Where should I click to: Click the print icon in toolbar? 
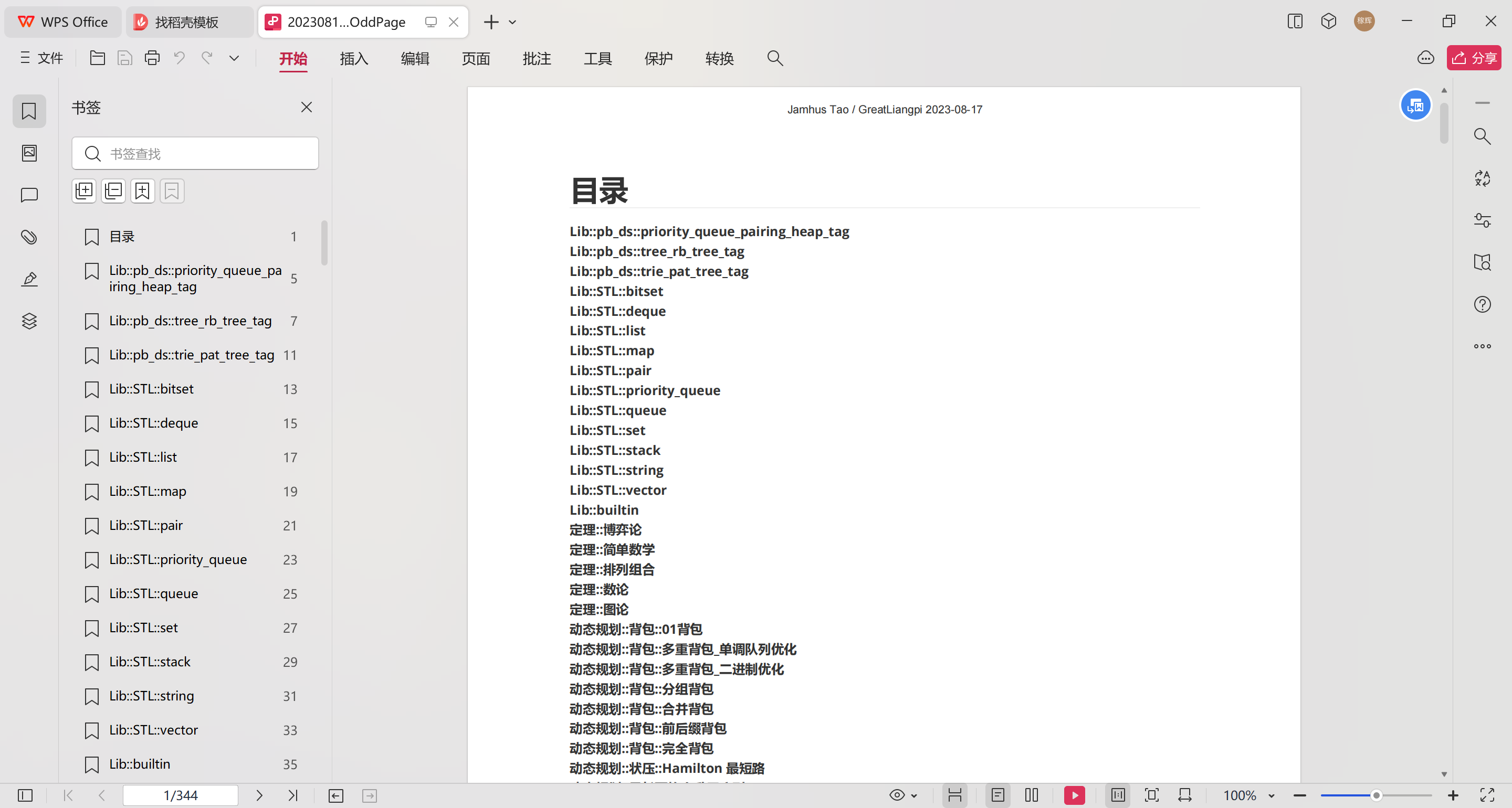click(x=152, y=58)
